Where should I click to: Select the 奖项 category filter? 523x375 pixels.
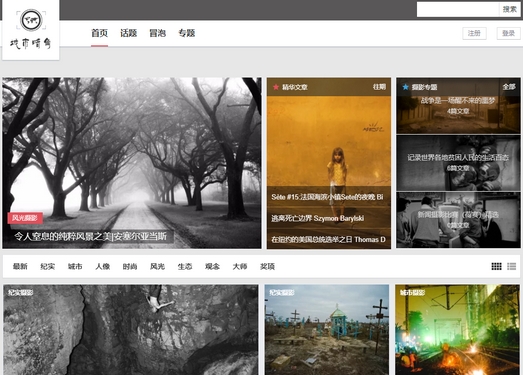click(267, 266)
